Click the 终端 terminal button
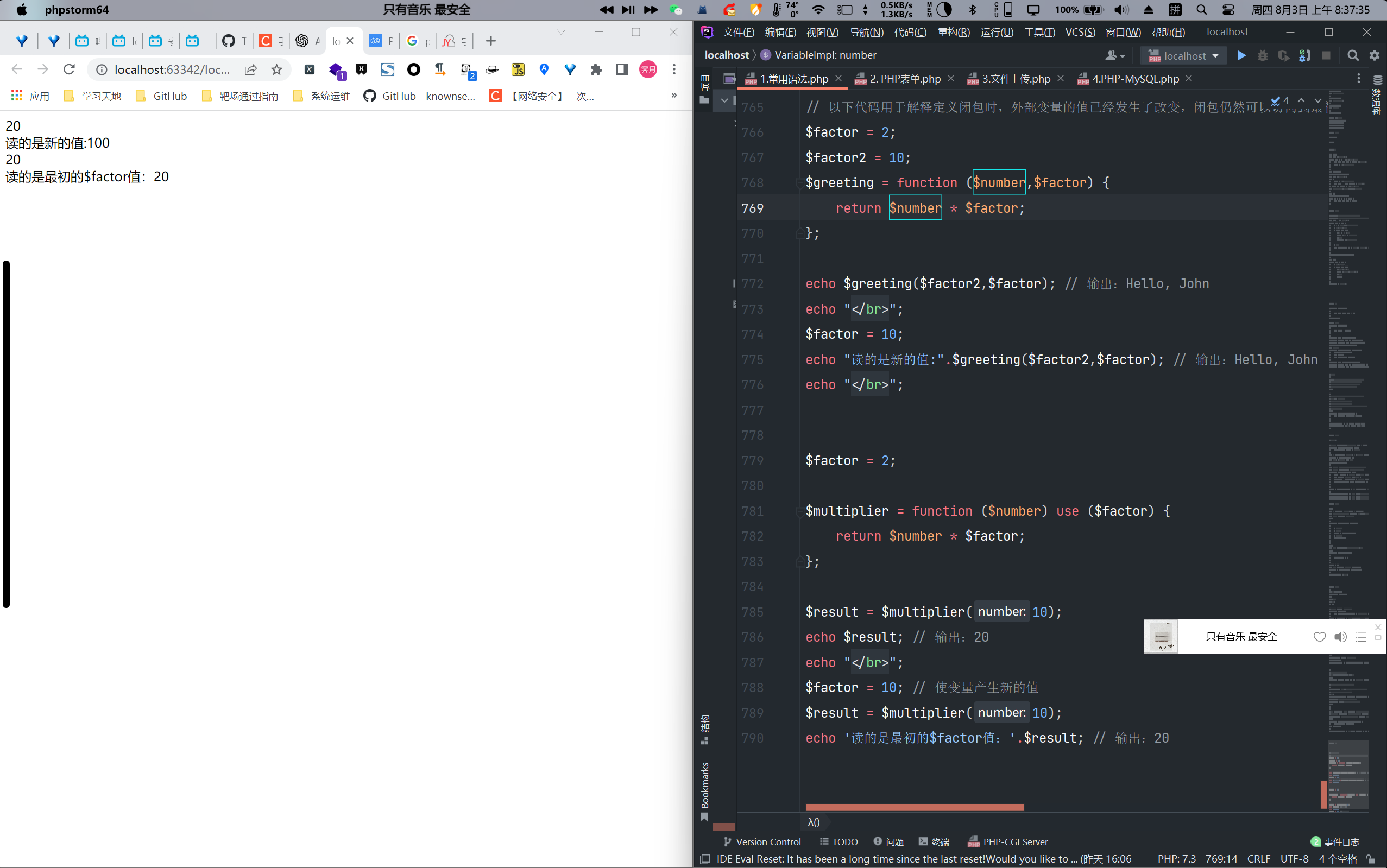The width and height of the screenshot is (1387, 868). click(x=934, y=841)
